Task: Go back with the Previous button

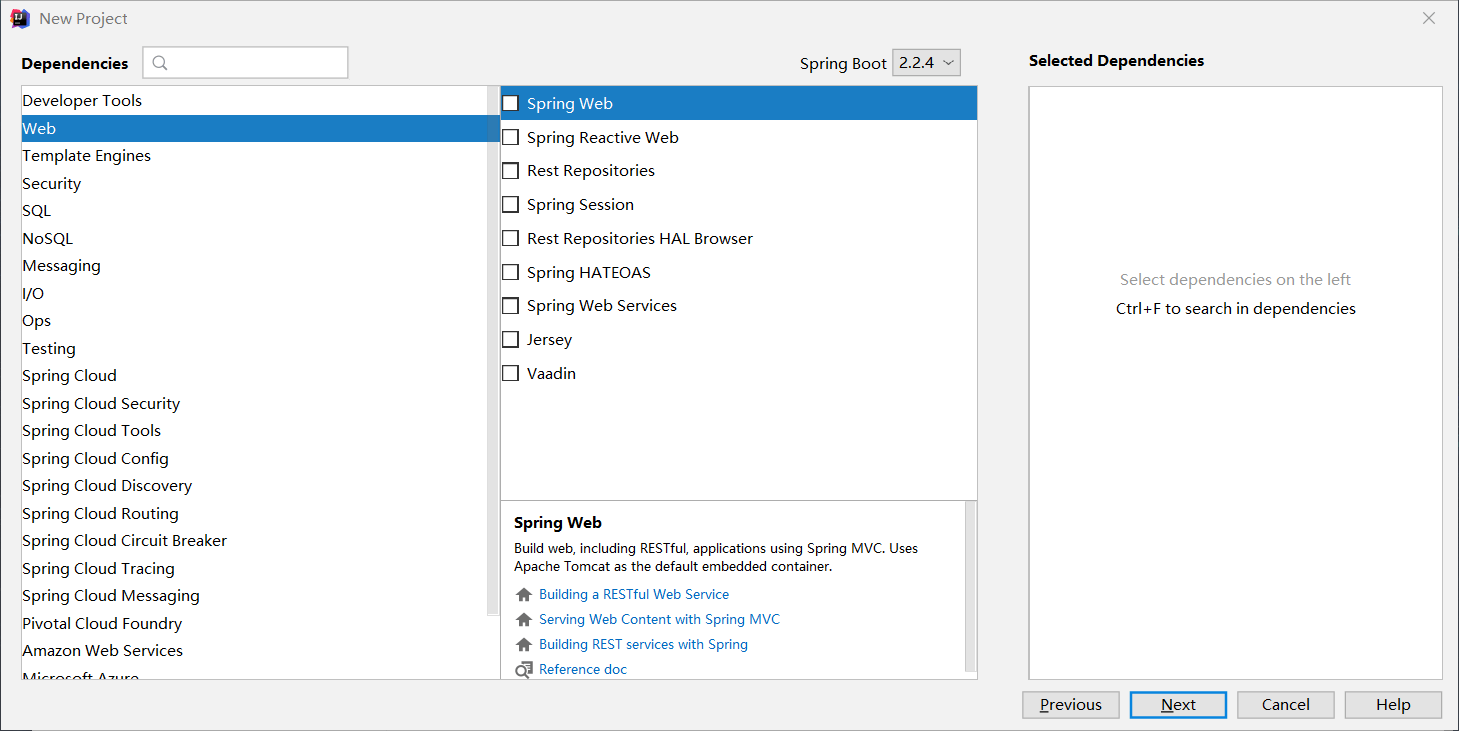Action: pos(1070,705)
